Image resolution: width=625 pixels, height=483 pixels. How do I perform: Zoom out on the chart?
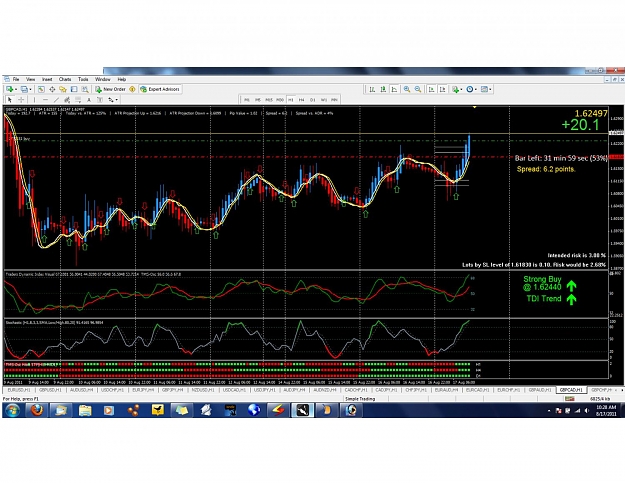pyautogui.click(x=418, y=89)
